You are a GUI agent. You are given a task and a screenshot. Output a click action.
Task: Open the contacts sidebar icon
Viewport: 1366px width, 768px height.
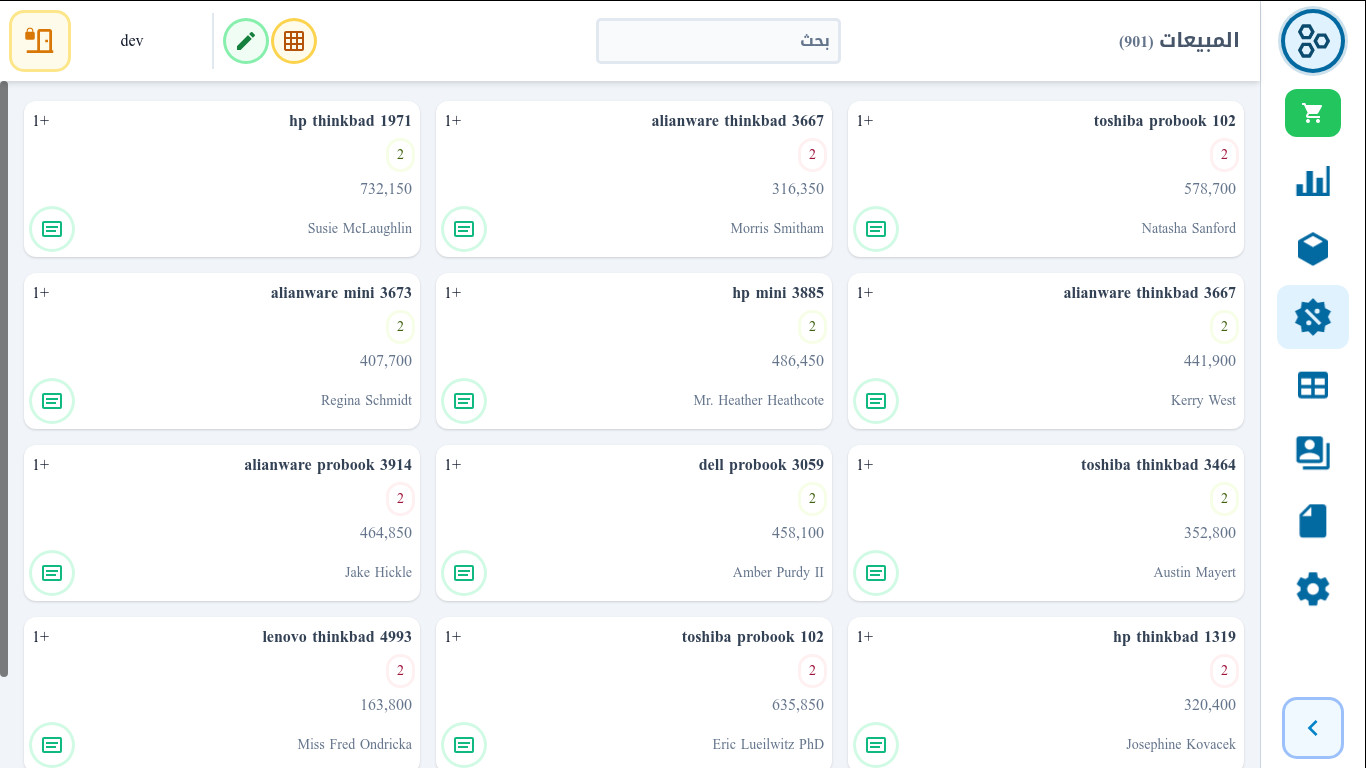point(1312,453)
